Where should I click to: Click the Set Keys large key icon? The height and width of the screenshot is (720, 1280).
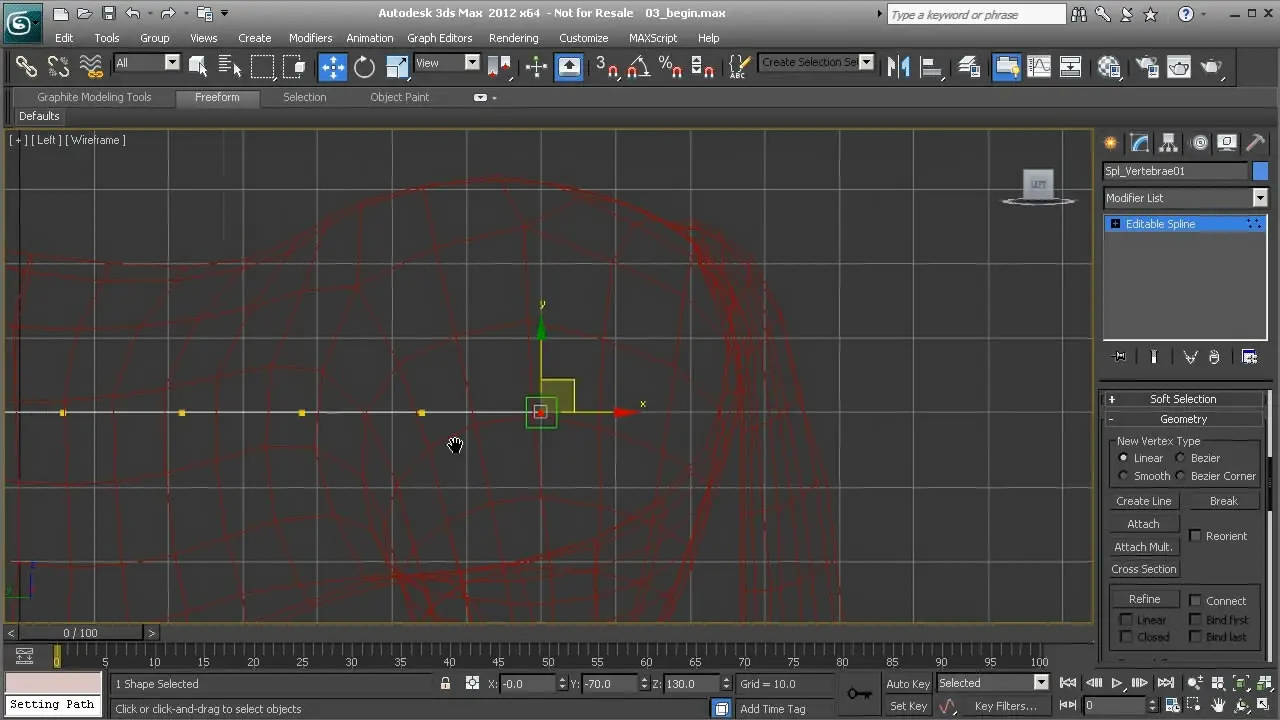(859, 694)
